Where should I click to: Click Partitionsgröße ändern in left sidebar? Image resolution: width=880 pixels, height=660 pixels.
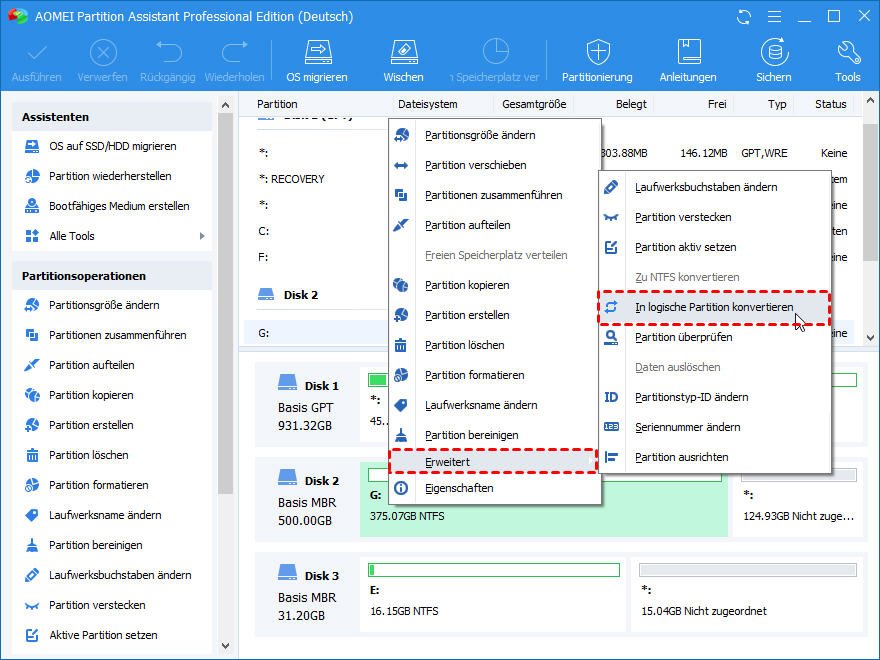[104, 305]
